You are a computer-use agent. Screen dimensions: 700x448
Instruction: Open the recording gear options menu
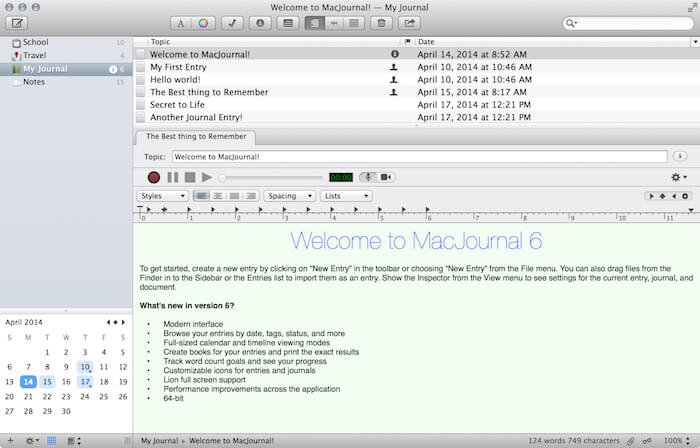pyautogui.click(x=679, y=178)
